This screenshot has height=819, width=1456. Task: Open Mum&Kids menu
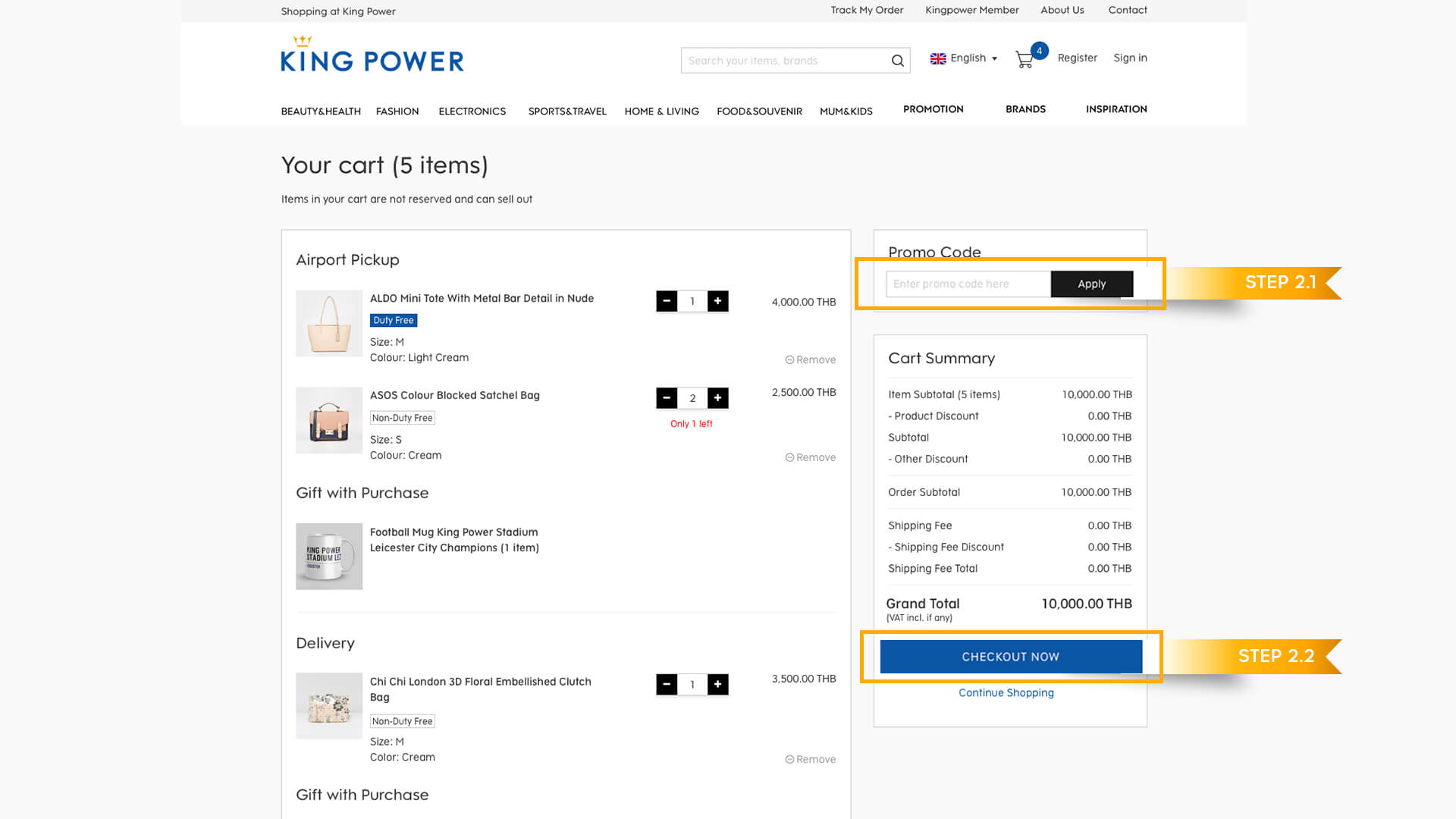click(x=846, y=111)
